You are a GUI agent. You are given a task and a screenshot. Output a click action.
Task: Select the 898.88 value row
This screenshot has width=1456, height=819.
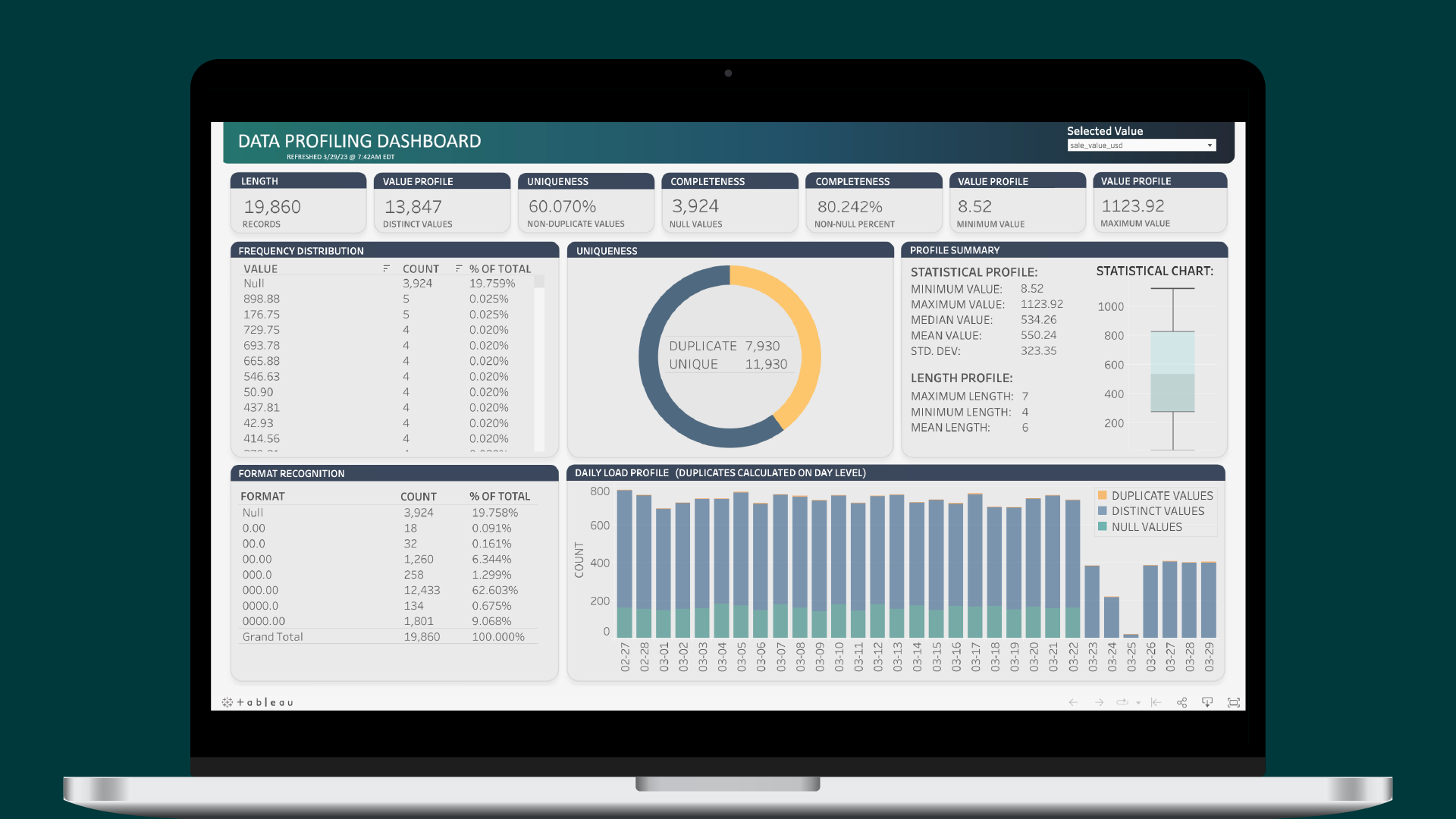[x=387, y=299]
